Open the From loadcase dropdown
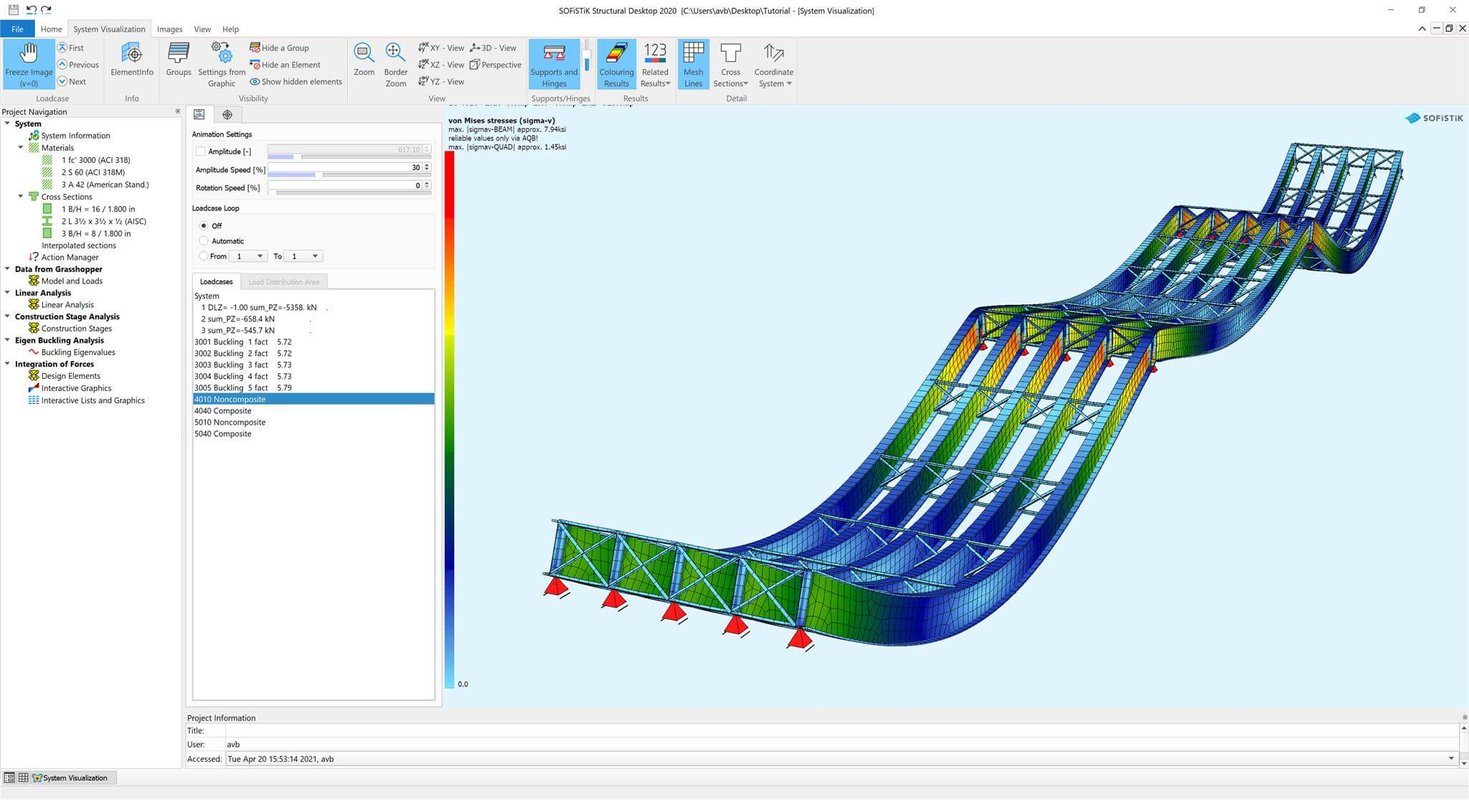 249,256
